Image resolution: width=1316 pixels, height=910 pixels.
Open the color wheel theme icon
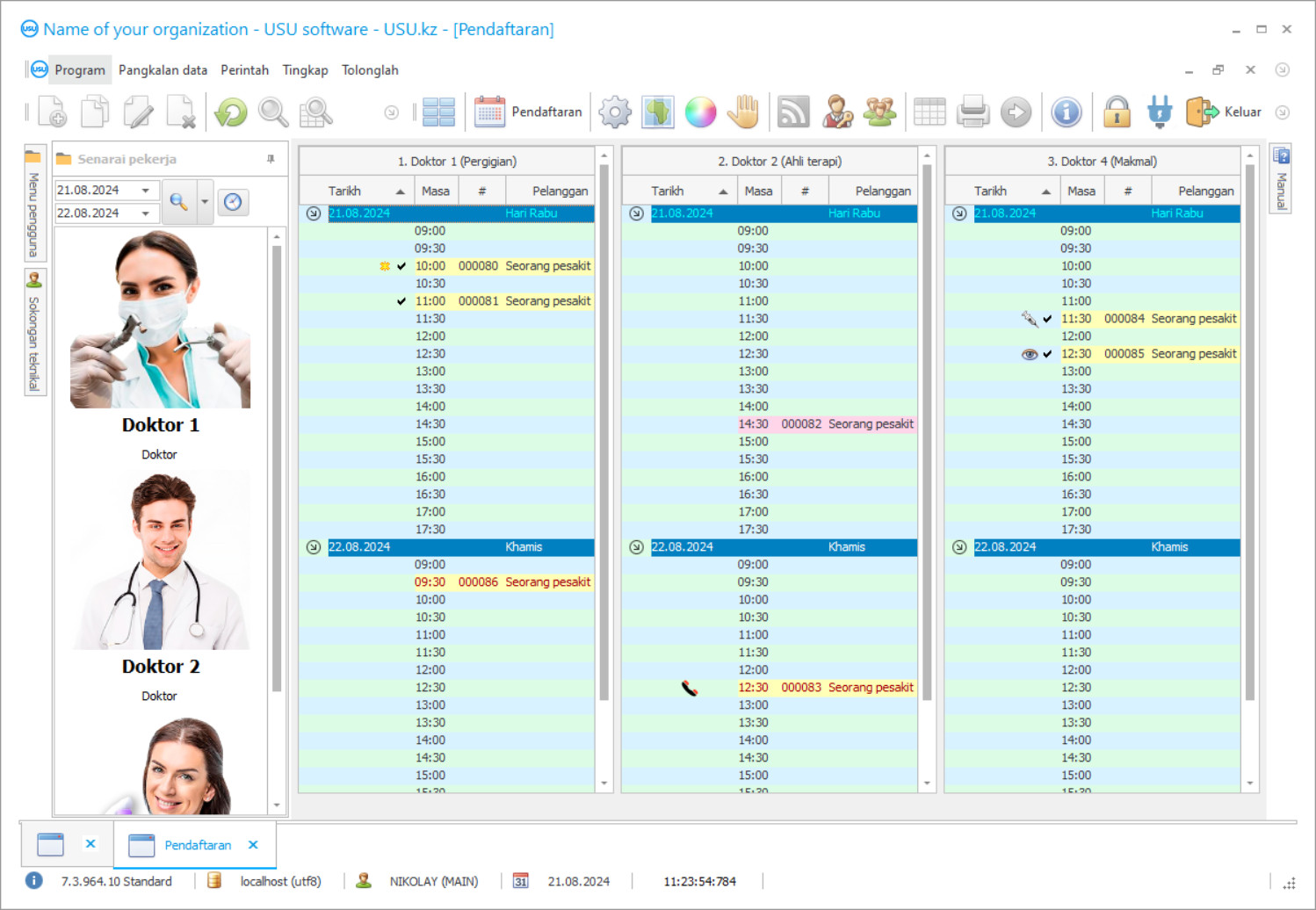(700, 112)
